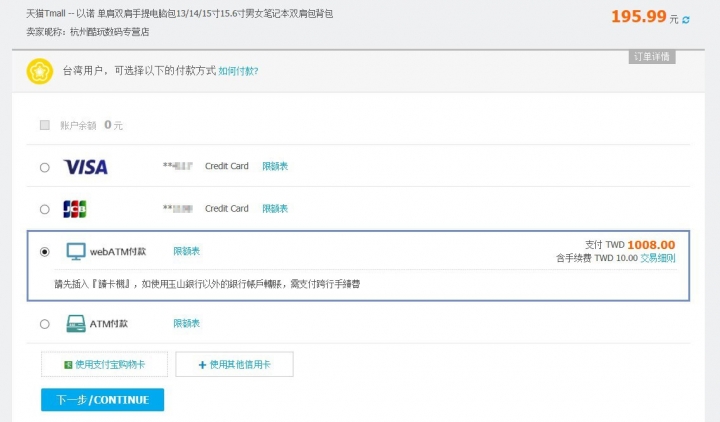This screenshot has height=422, width=720.
Task: Click the 下一步/CONTINUE button
Action: coord(102,400)
